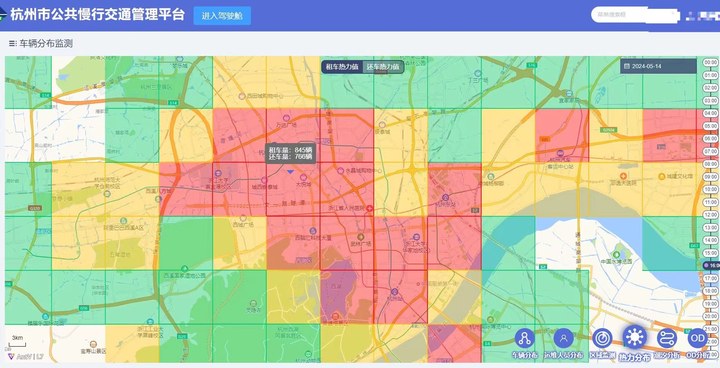Open the 车辆分布 vehicle distribution icon
The height and width of the screenshot is (368, 720).
point(524,339)
